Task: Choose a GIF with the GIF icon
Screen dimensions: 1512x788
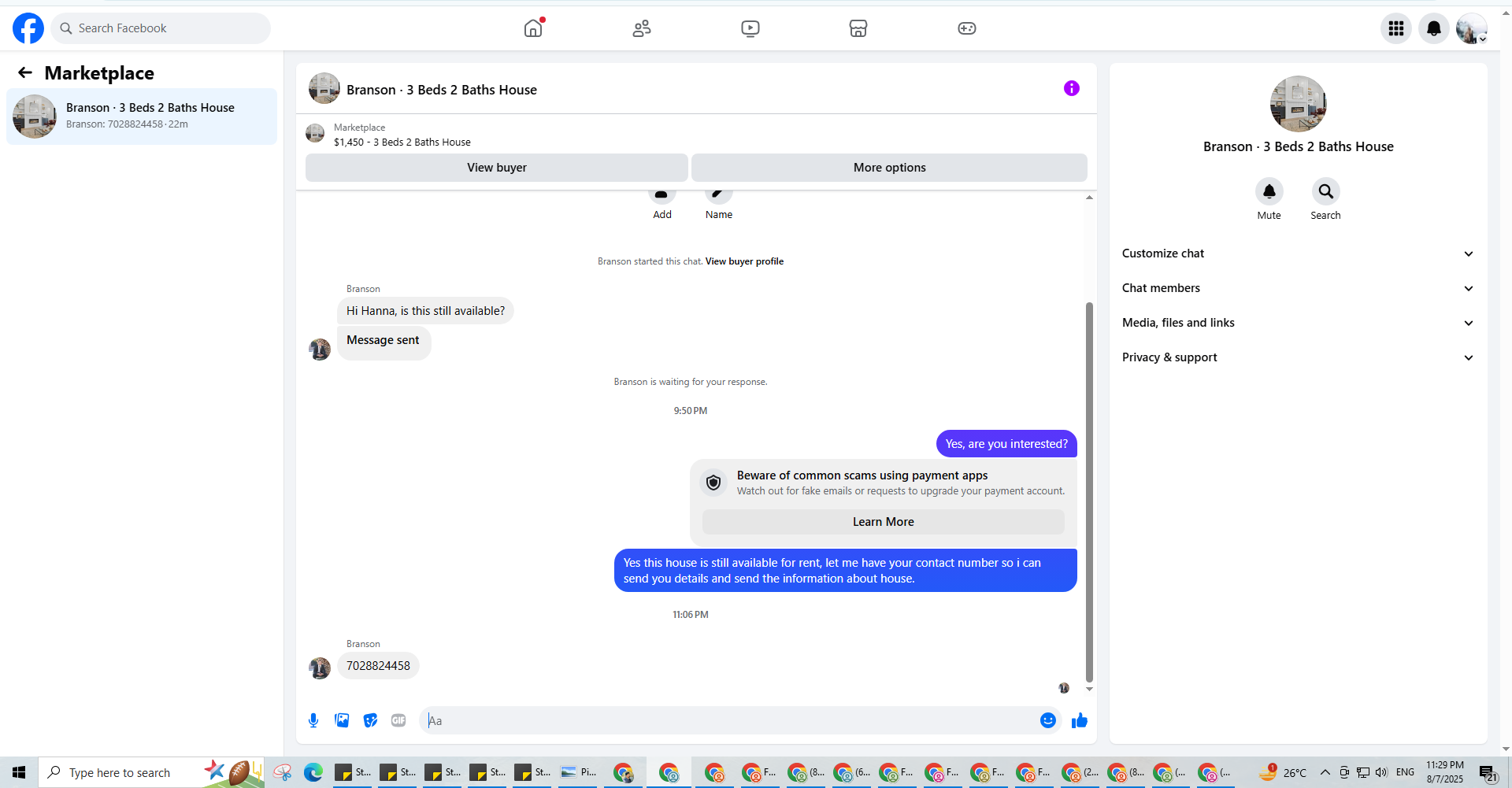Action: click(x=398, y=720)
